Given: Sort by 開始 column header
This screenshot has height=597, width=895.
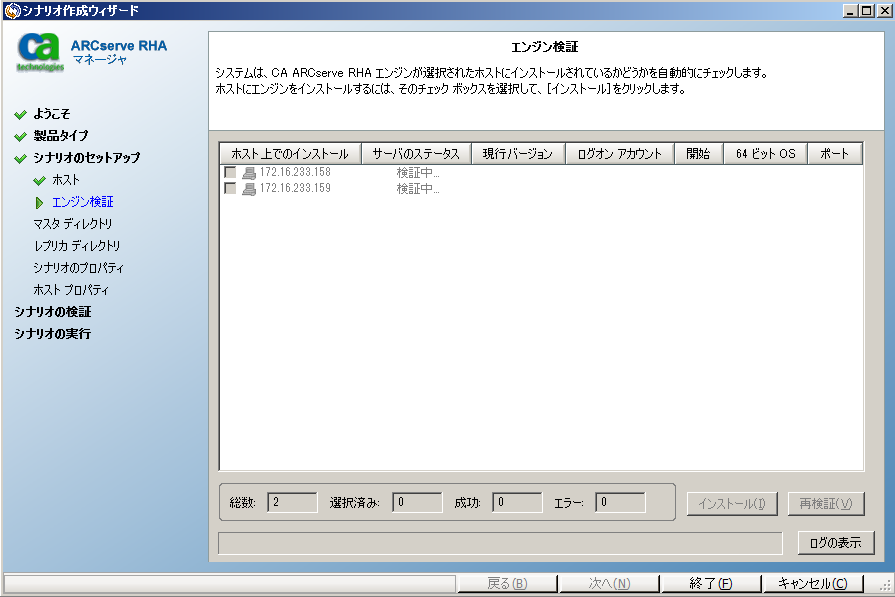Looking at the screenshot, I should [698, 154].
